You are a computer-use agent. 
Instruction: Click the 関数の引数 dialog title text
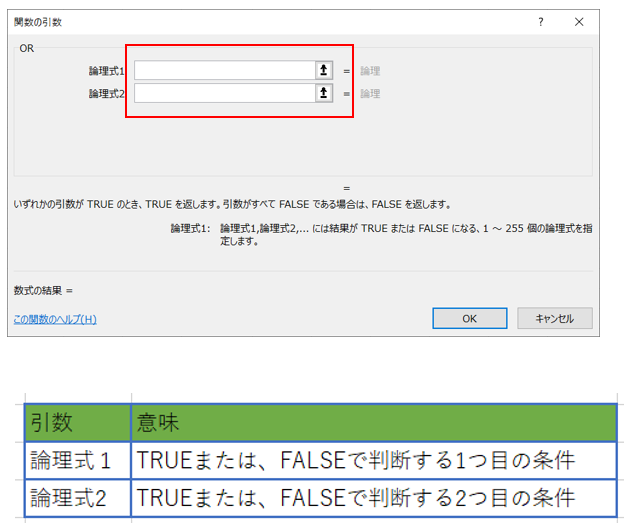(39, 21)
